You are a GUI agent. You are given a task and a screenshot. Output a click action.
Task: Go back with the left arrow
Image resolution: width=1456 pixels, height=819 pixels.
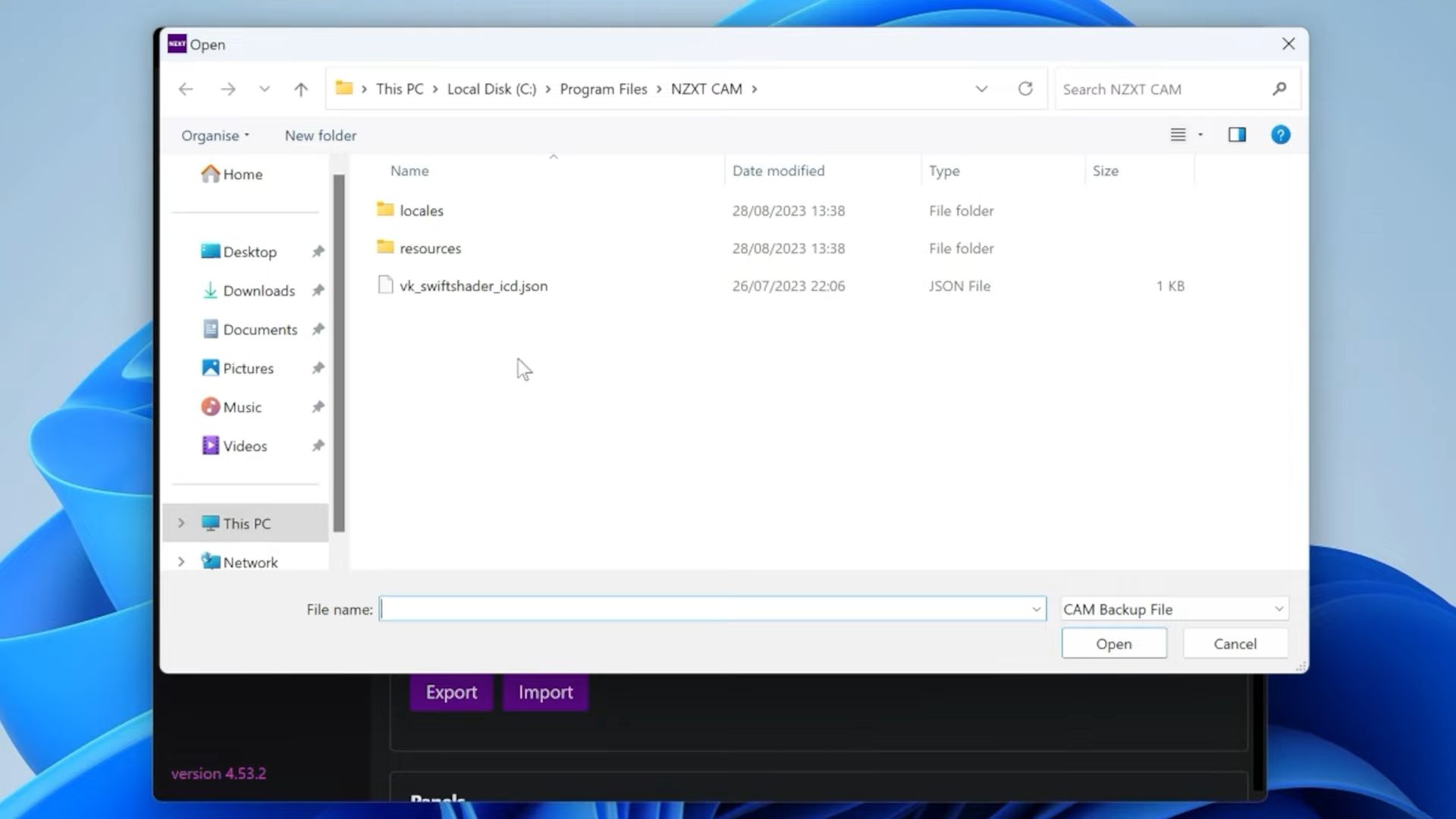[186, 89]
